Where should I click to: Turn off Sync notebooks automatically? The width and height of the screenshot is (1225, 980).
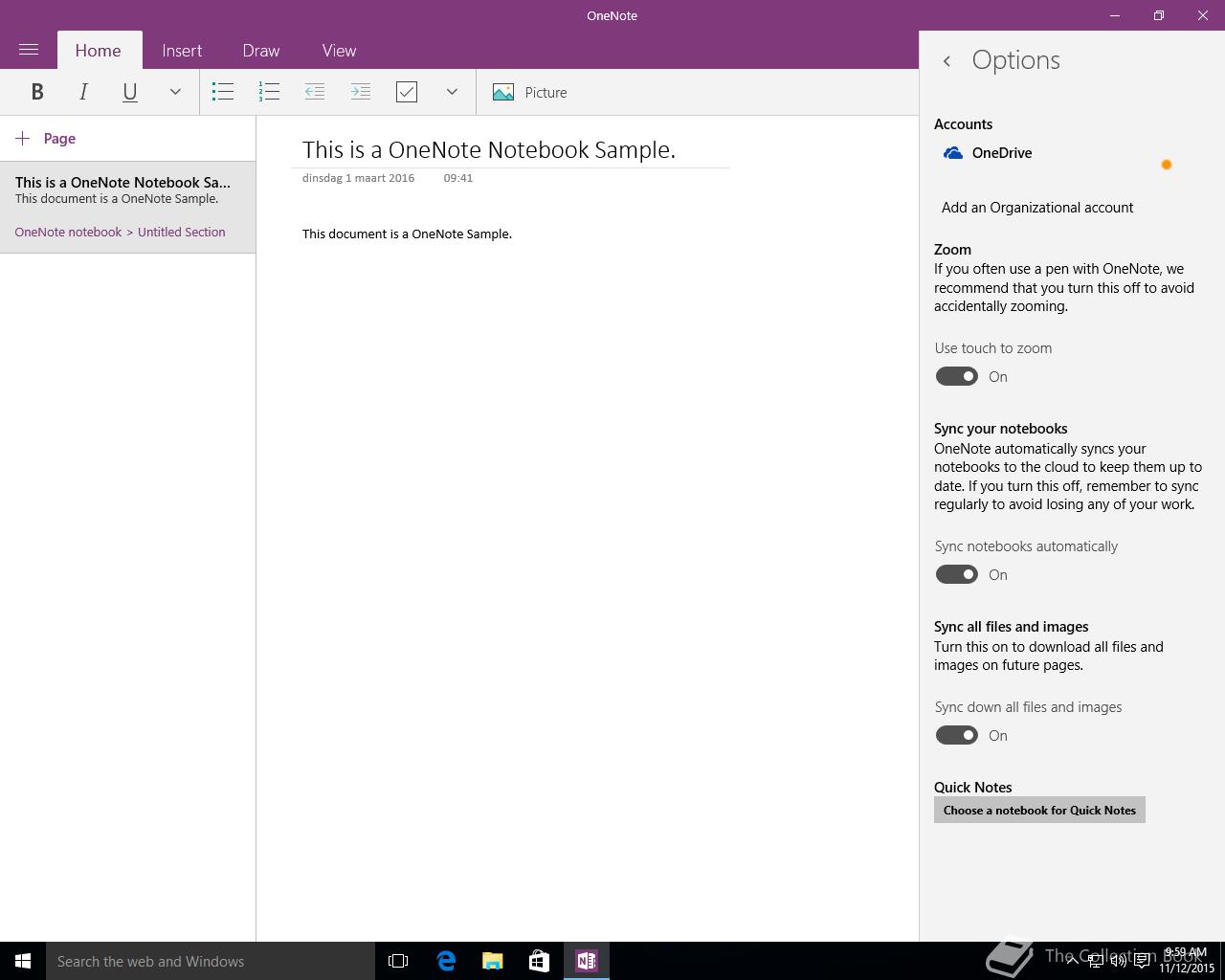coord(957,574)
